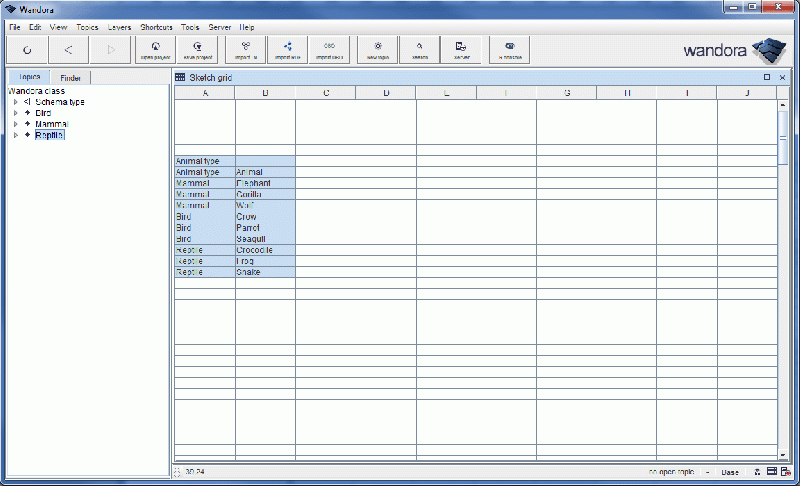Screen dimensions: 800x486
Task: Click column C header in grid
Action: (326, 93)
